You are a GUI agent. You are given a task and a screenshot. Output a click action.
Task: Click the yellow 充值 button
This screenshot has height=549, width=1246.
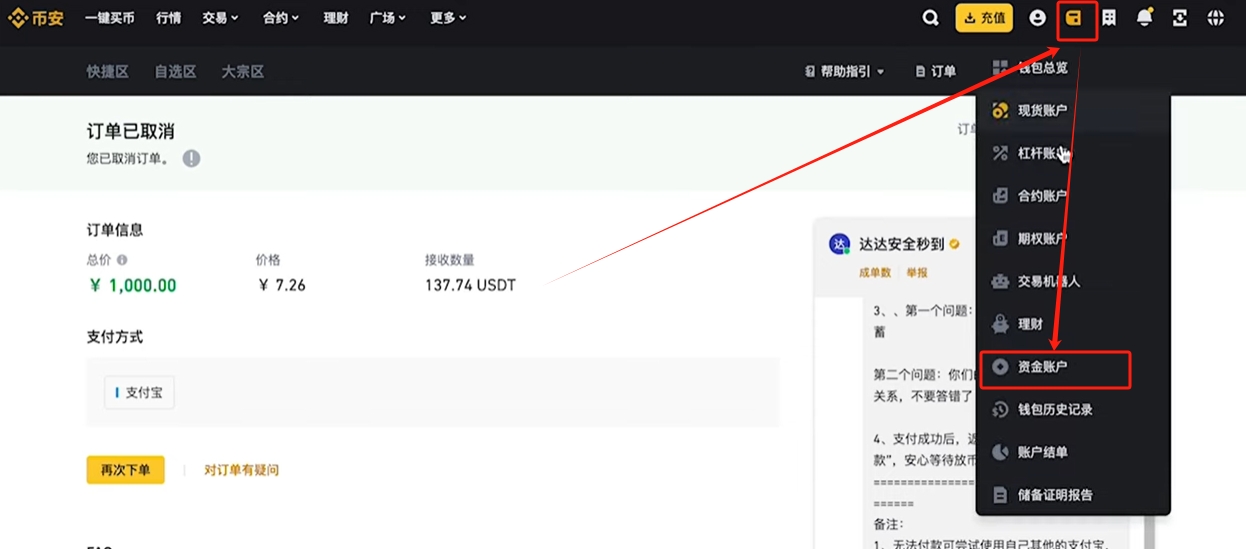click(x=984, y=18)
